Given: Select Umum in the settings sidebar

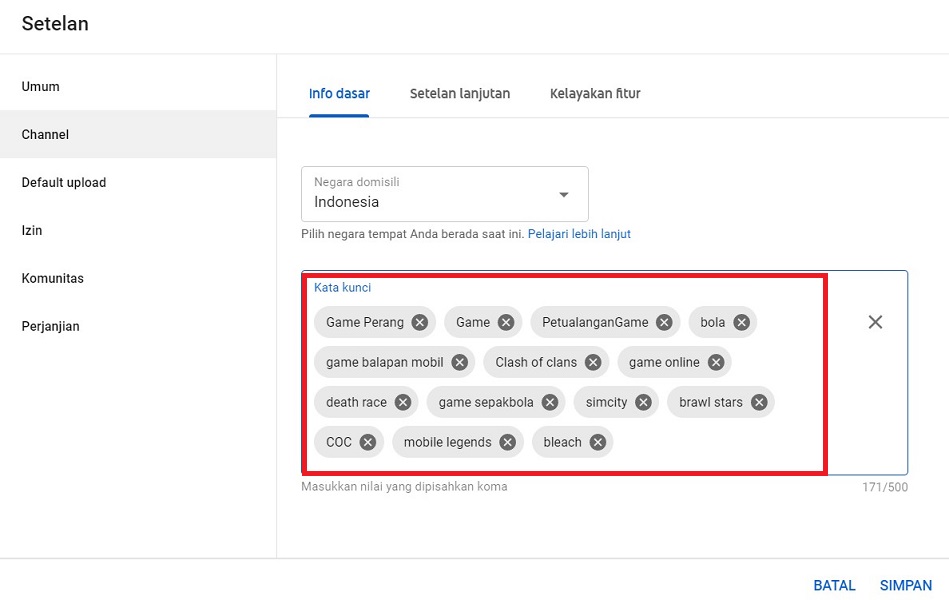Looking at the screenshot, I should tap(138, 87).
